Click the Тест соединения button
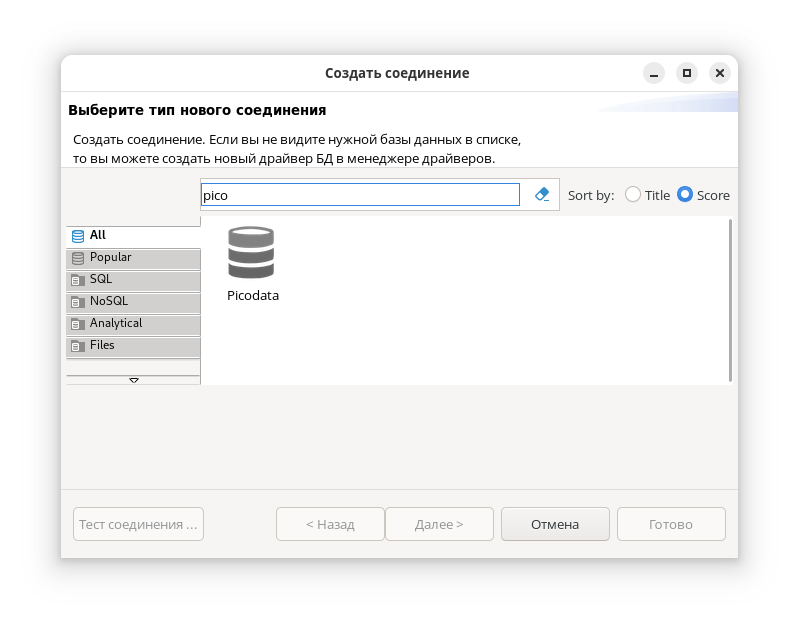 point(138,524)
